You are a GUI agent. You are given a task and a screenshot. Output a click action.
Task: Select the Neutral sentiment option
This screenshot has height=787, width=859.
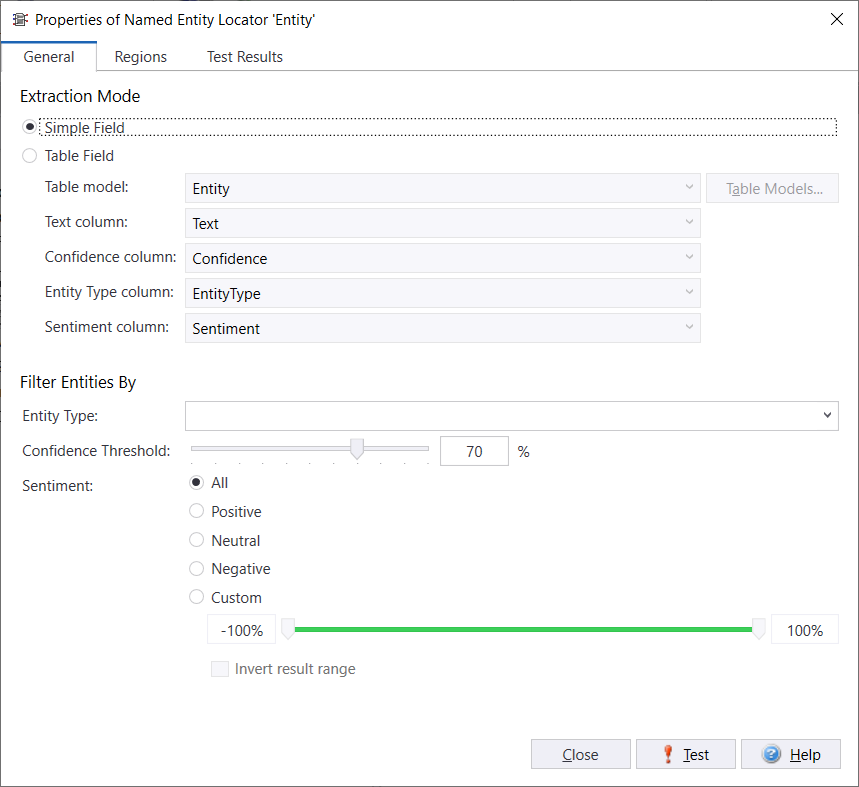(197, 541)
